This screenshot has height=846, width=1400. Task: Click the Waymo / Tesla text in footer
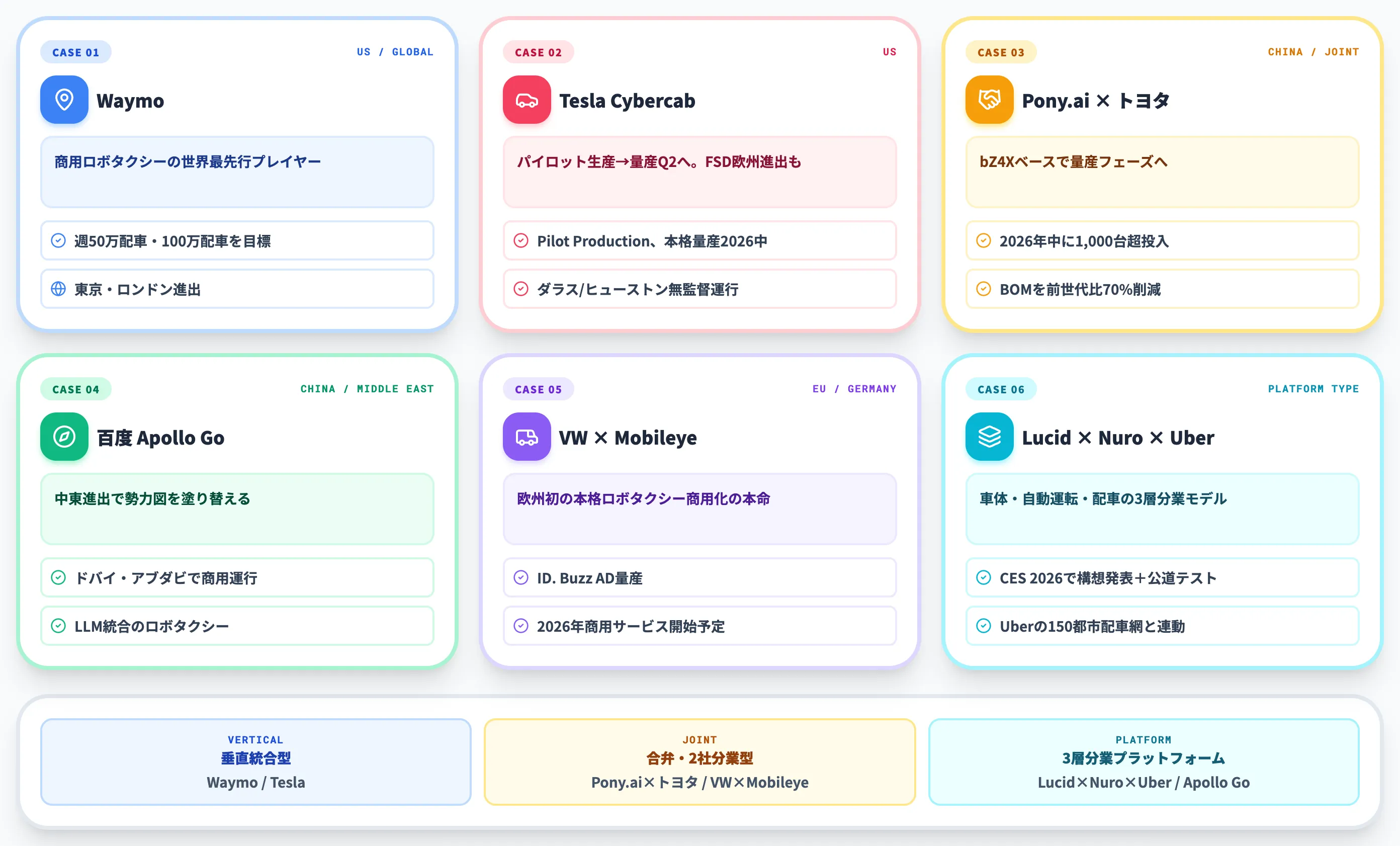click(x=255, y=782)
